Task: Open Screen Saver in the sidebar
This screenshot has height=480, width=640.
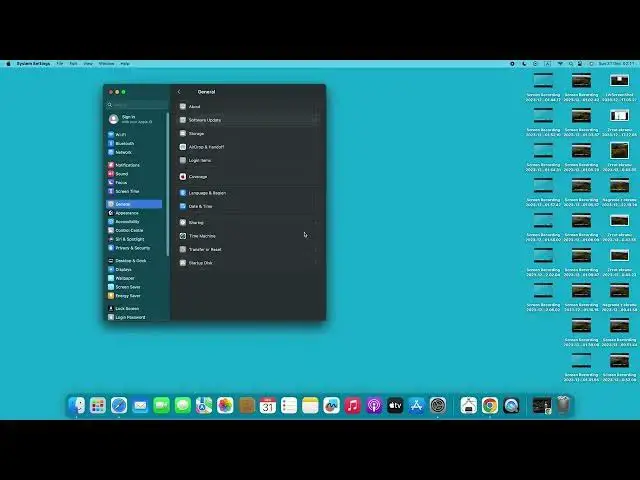Action: (x=124, y=287)
